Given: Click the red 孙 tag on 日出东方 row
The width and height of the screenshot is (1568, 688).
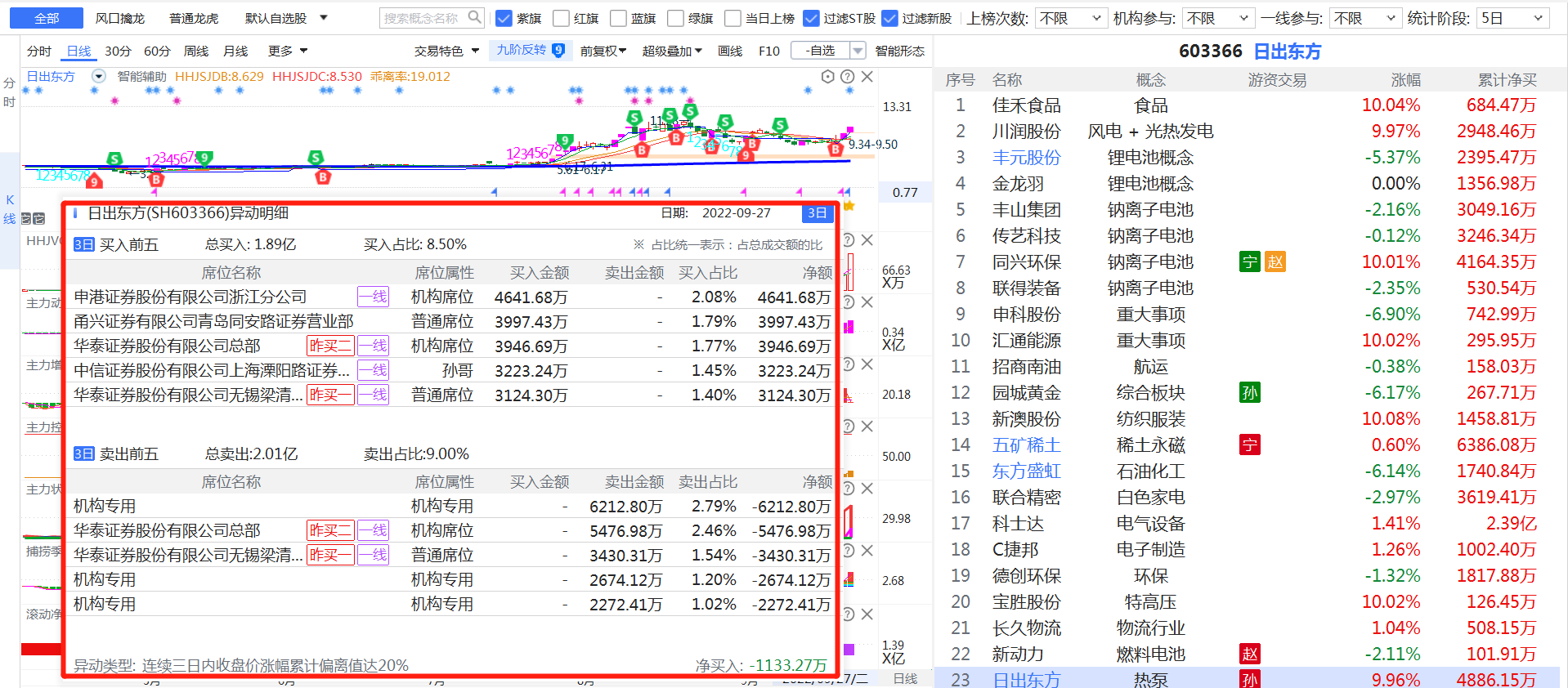Looking at the screenshot, I should pos(1250,679).
